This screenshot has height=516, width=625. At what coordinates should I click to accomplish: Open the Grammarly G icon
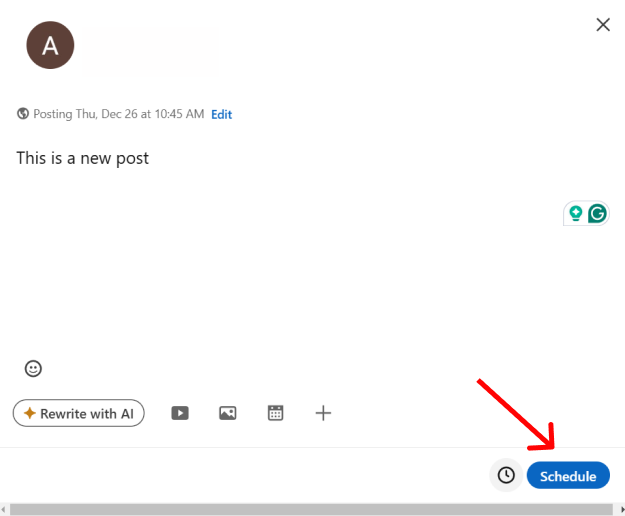point(597,214)
